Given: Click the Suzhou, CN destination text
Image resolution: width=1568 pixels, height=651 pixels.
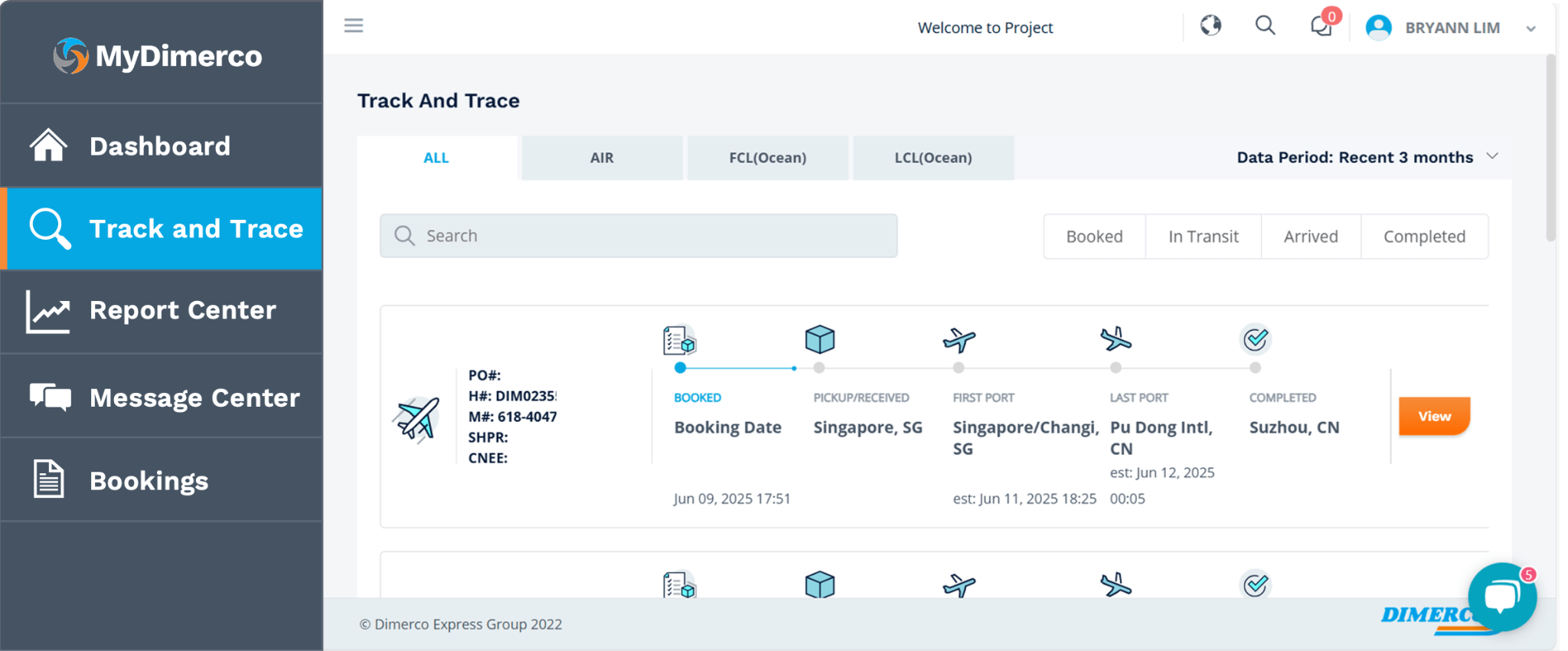Looking at the screenshot, I should [1295, 427].
